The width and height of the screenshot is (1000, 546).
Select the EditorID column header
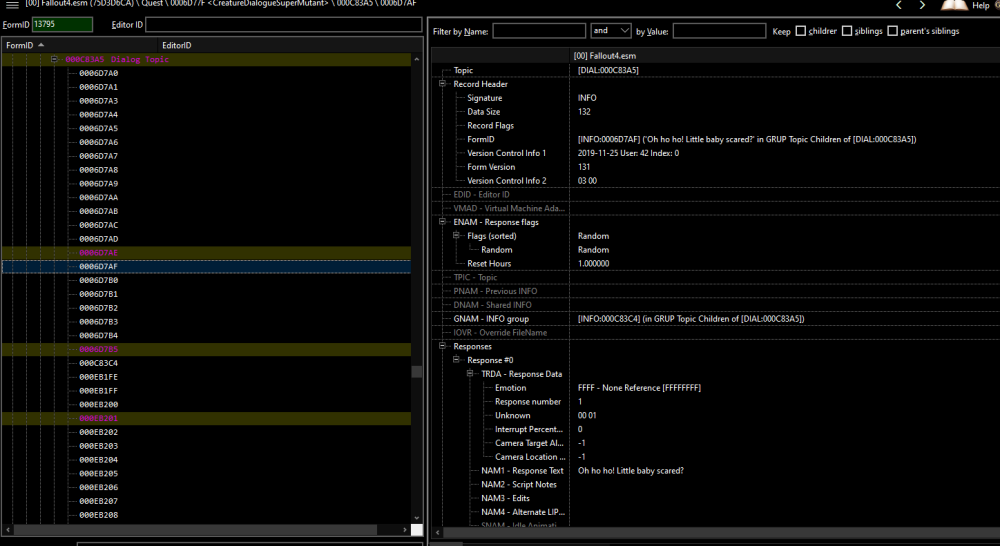pyautogui.click(x=177, y=45)
